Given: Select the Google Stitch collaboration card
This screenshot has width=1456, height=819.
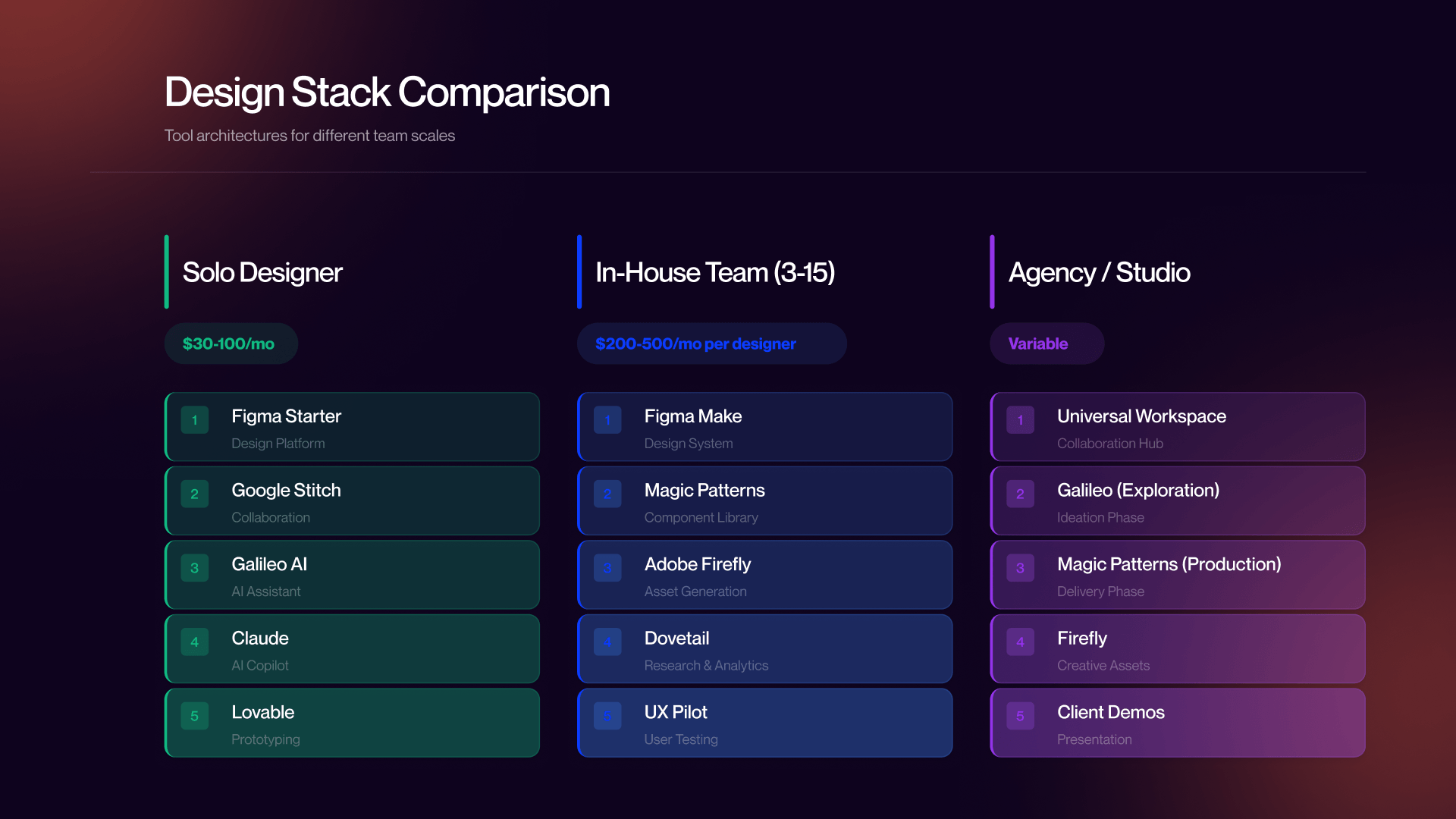Looking at the screenshot, I should tap(351, 500).
